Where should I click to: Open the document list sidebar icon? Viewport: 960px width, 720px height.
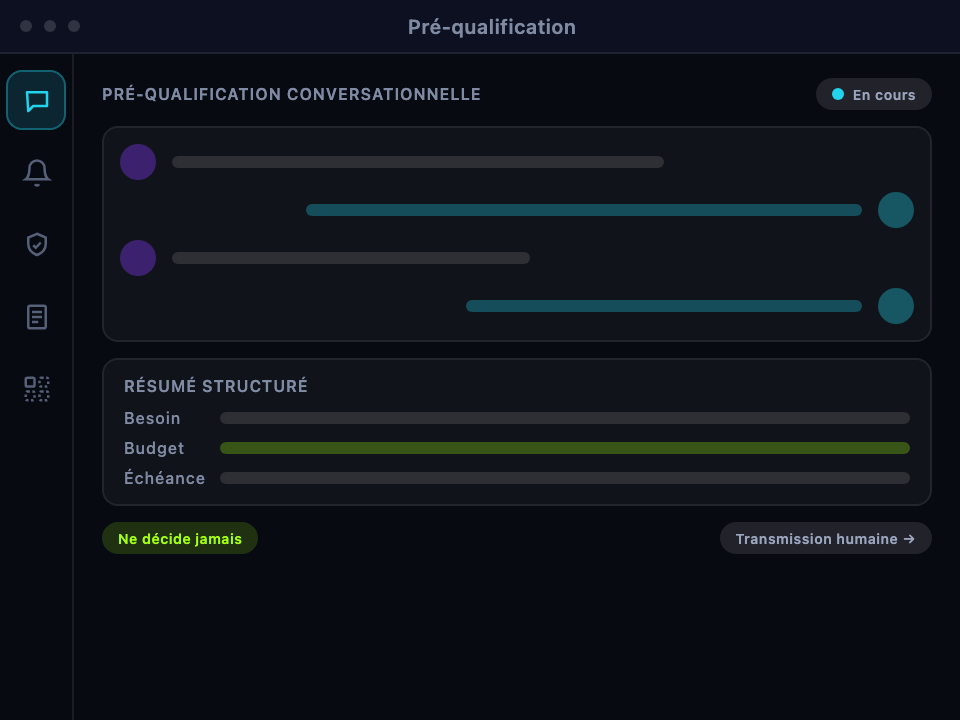click(37, 317)
